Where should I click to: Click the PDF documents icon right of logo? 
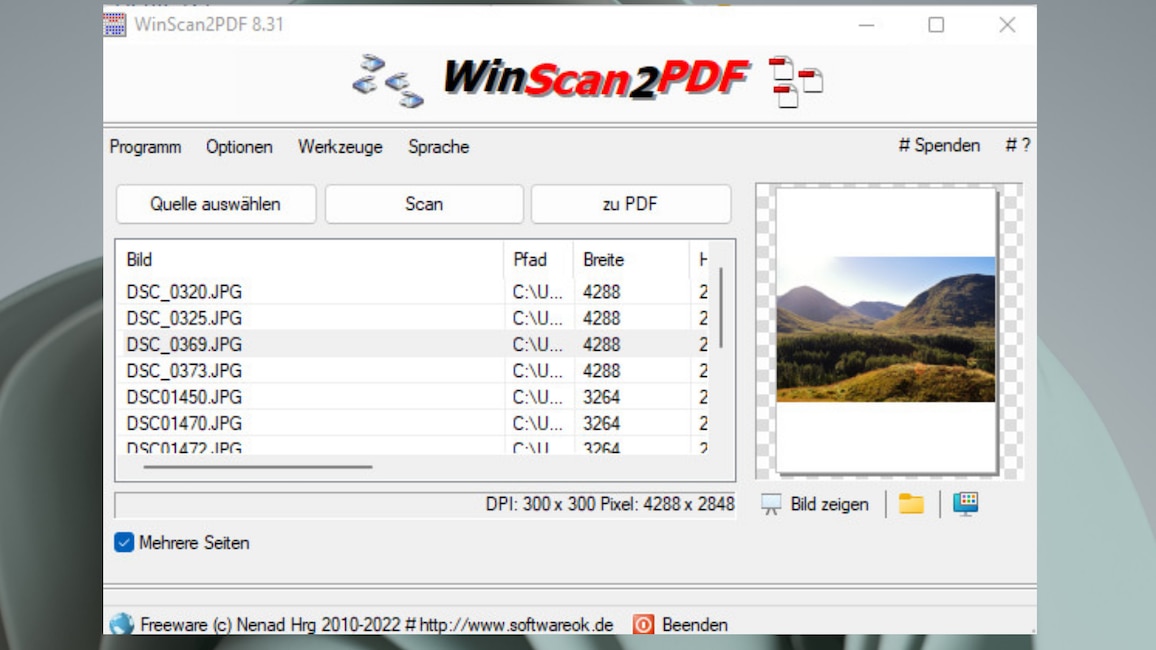point(795,81)
